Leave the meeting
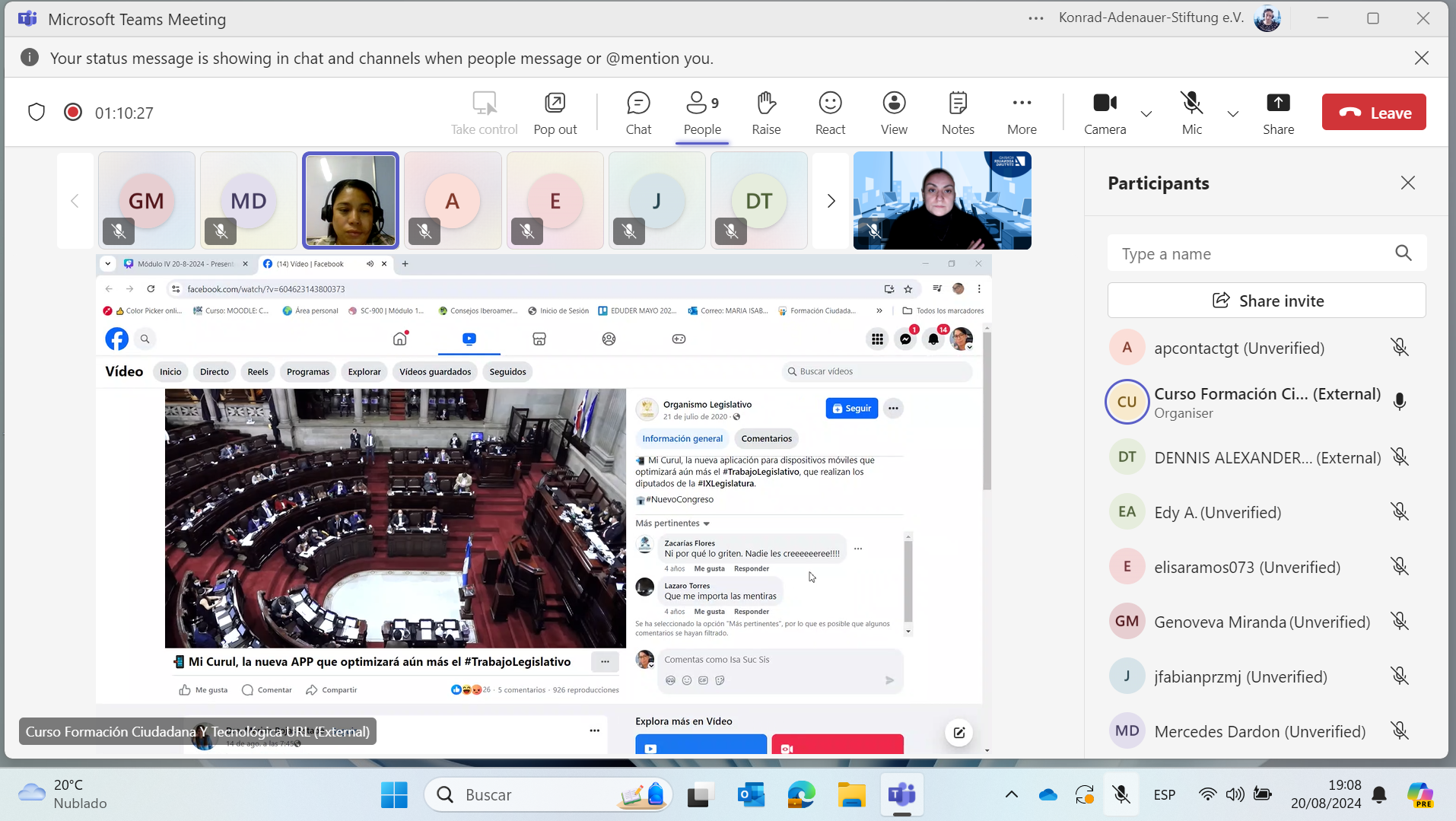 [1373, 113]
